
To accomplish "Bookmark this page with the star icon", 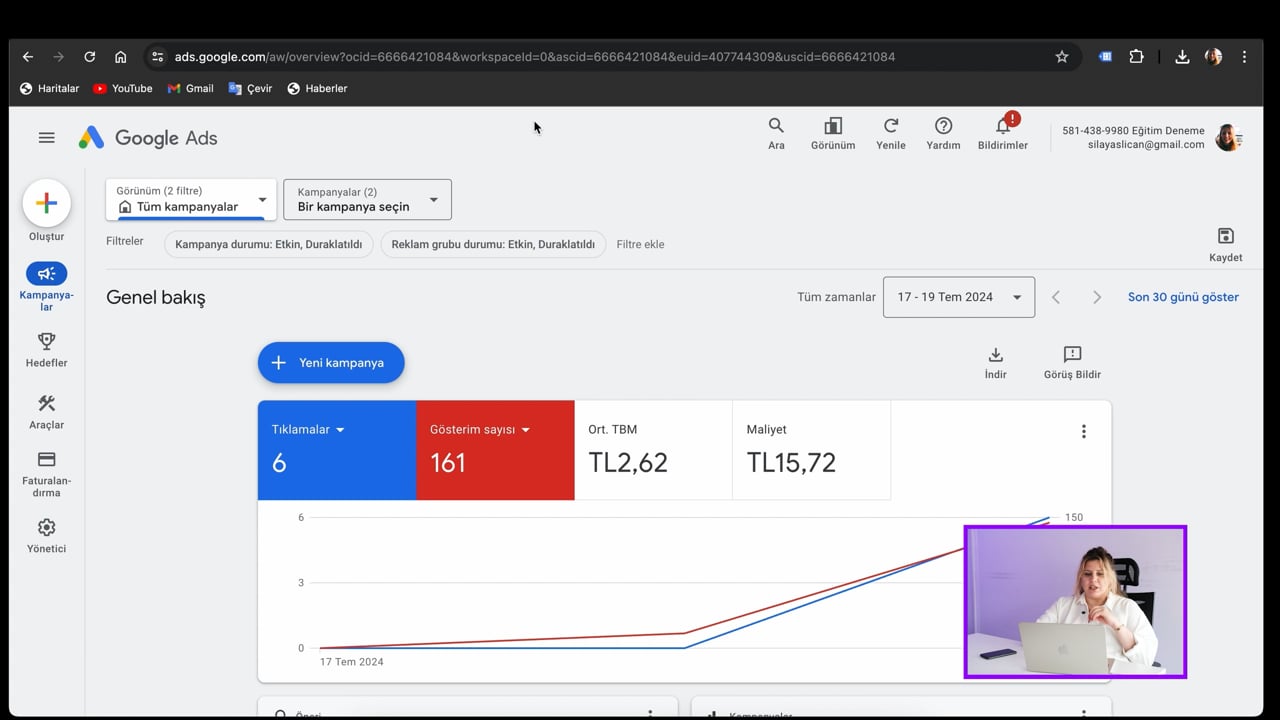I will [1062, 57].
